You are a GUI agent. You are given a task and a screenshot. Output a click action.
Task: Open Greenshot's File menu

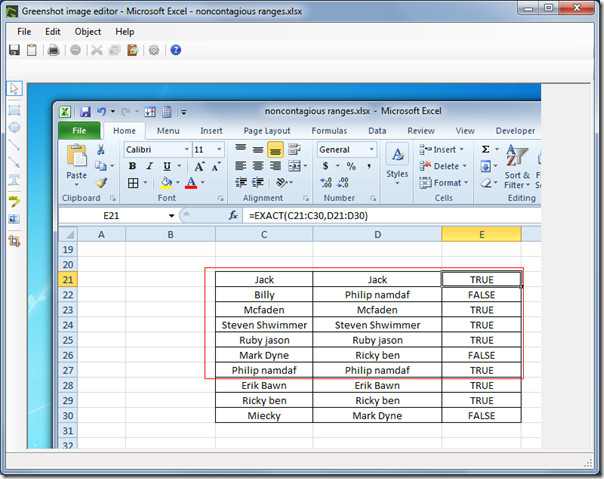coord(24,32)
